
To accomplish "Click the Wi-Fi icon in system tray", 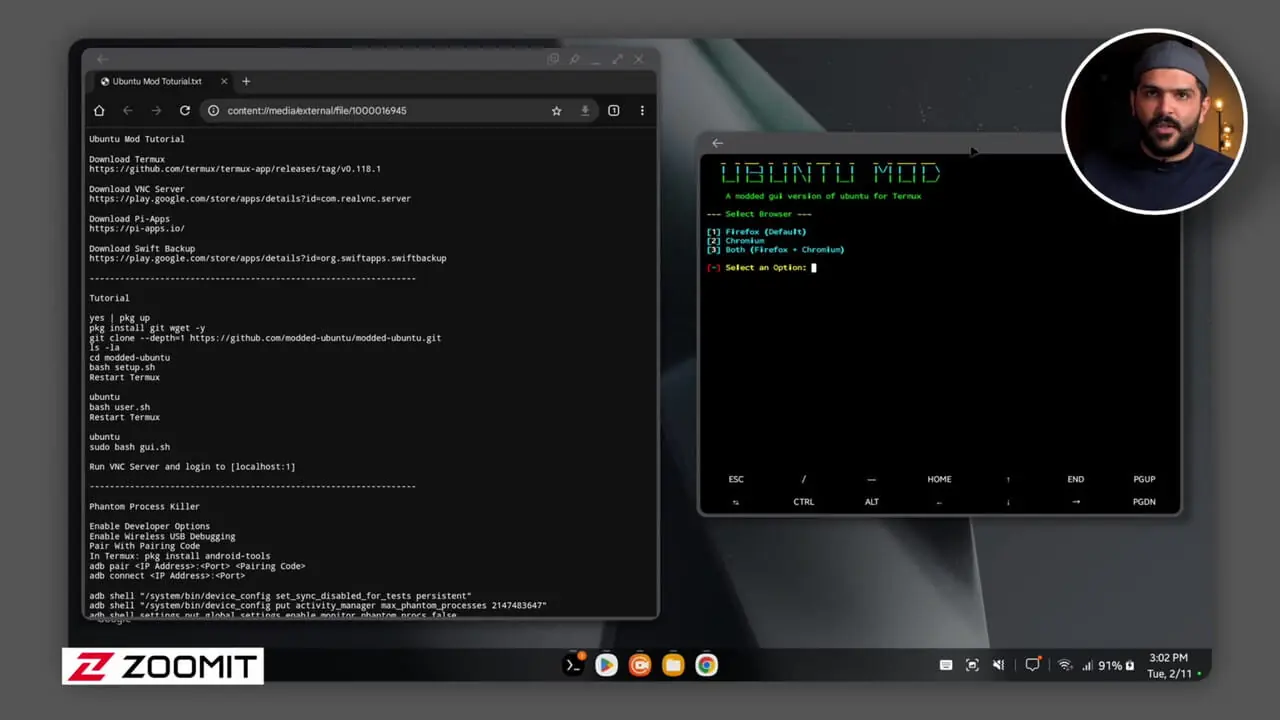I will pos(1065,665).
